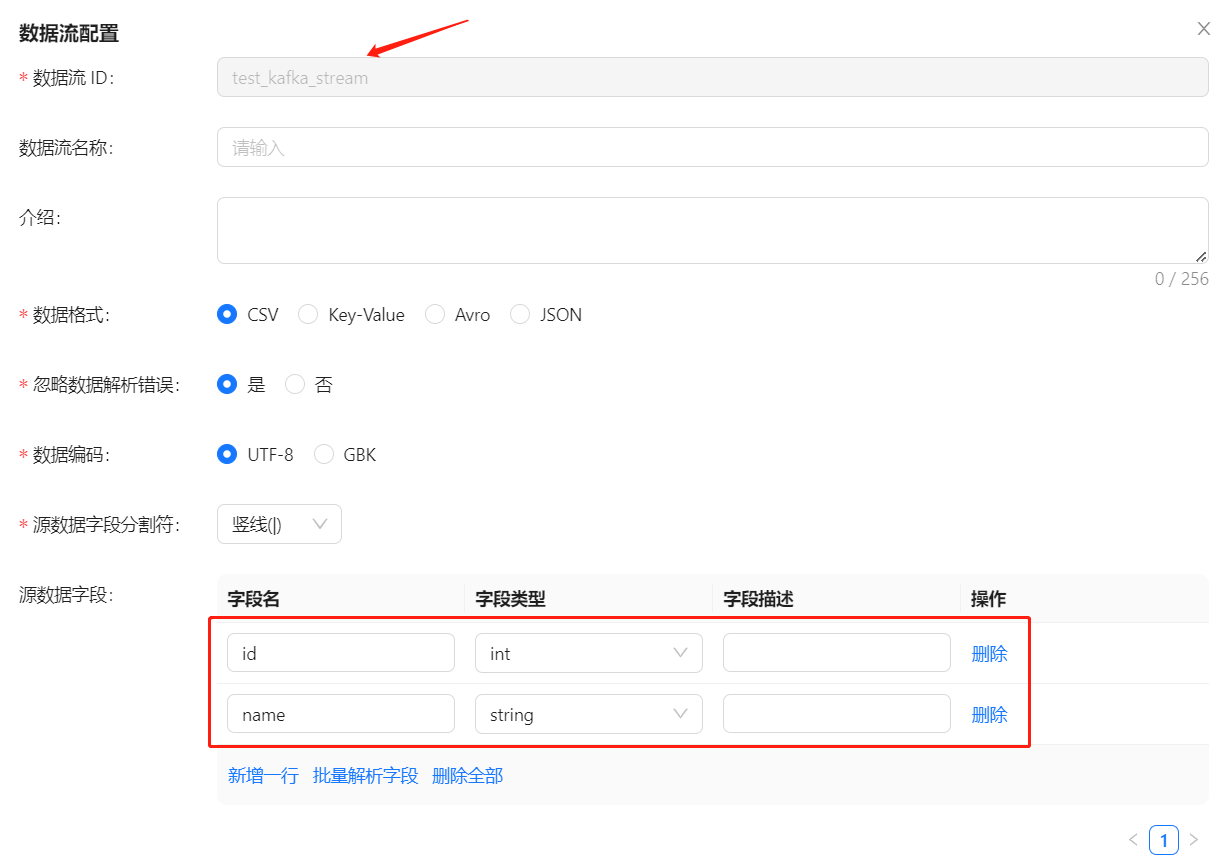Image resolution: width=1220 pixels, height=858 pixels.
Task: Delete the id field row
Action: pos(989,654)
